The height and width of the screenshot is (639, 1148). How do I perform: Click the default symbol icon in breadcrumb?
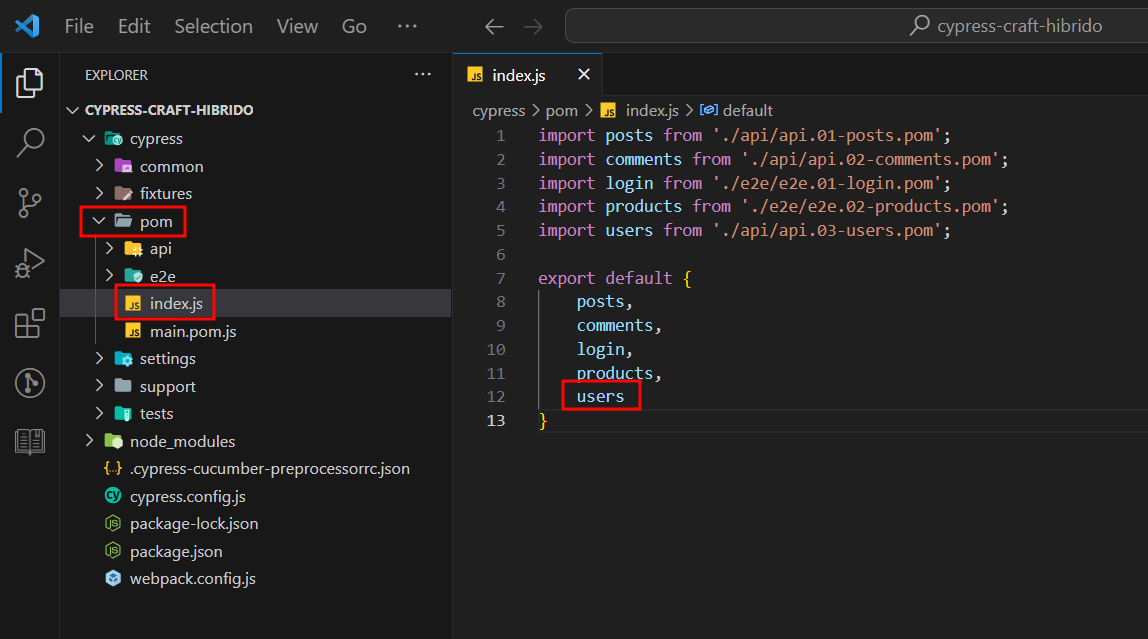tap(708, 110)
